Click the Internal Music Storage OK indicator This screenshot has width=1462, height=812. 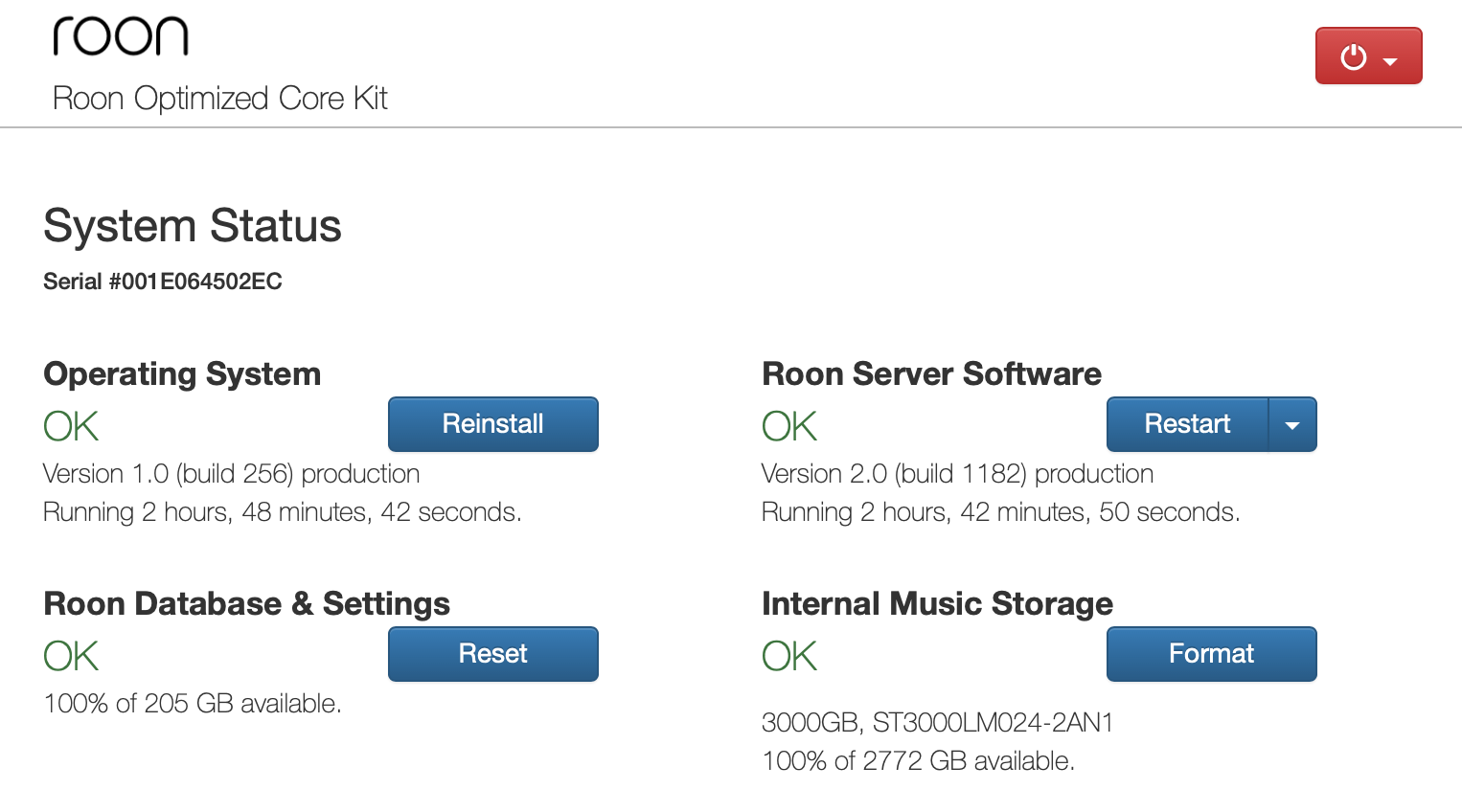pos(788,656)
